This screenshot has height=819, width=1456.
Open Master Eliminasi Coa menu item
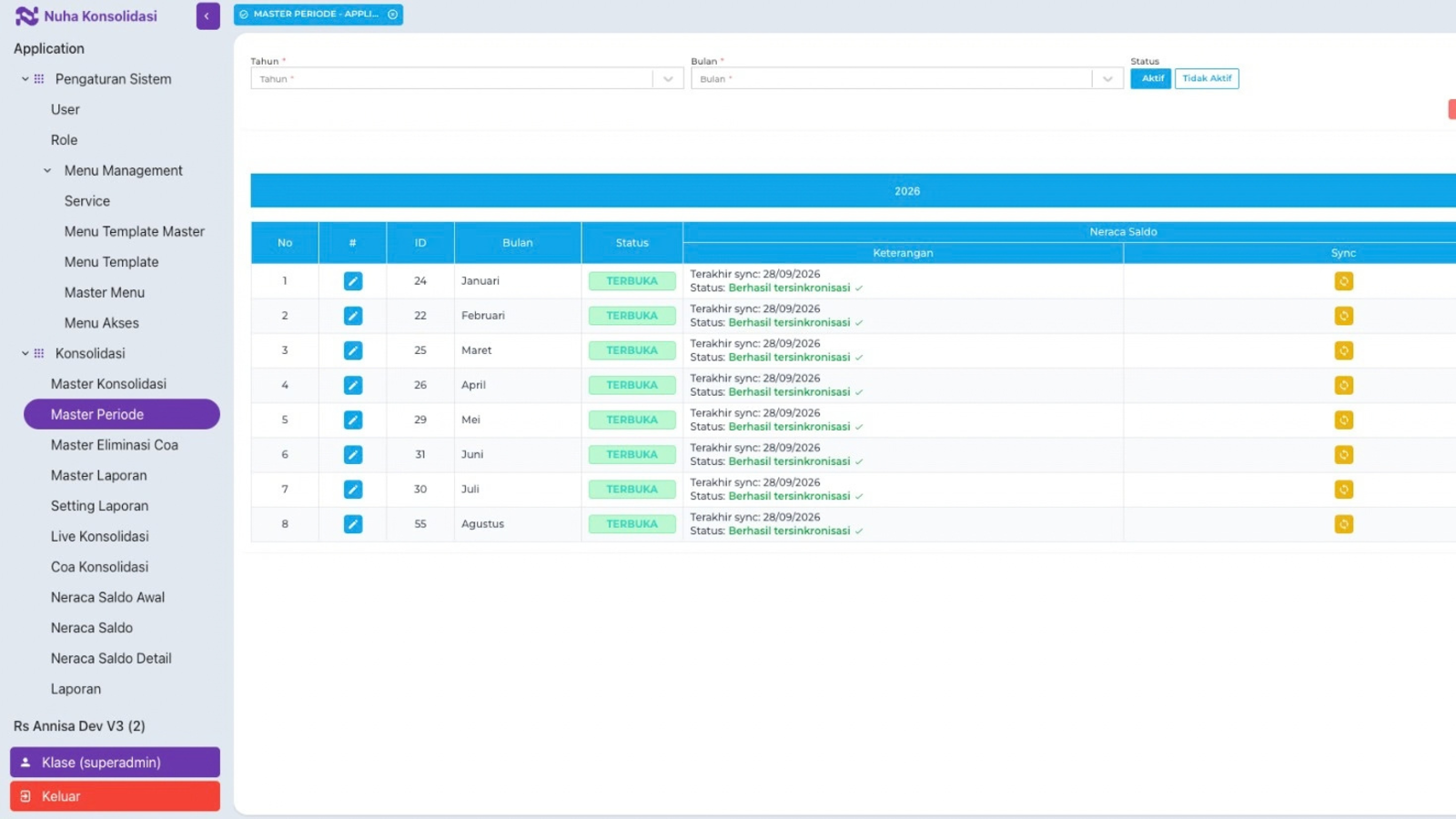tap(115, 445)
